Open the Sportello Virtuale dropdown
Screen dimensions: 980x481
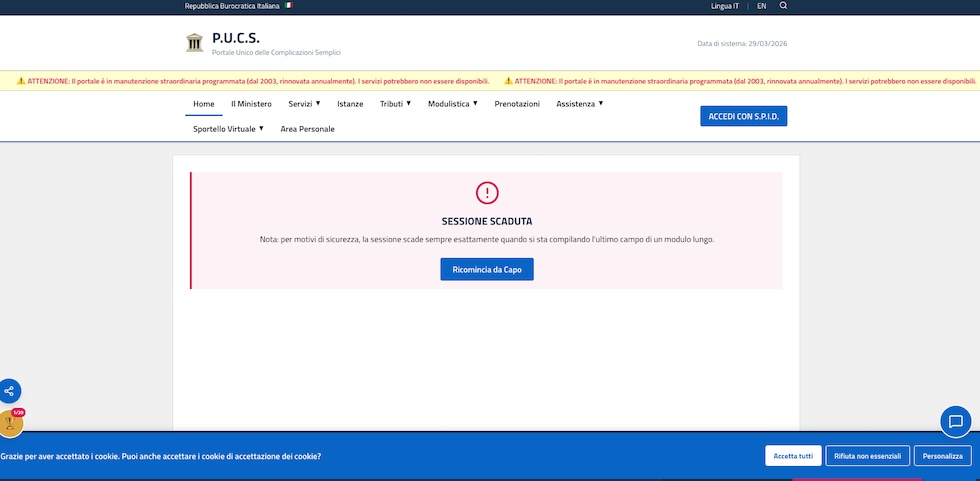(228, 129)
